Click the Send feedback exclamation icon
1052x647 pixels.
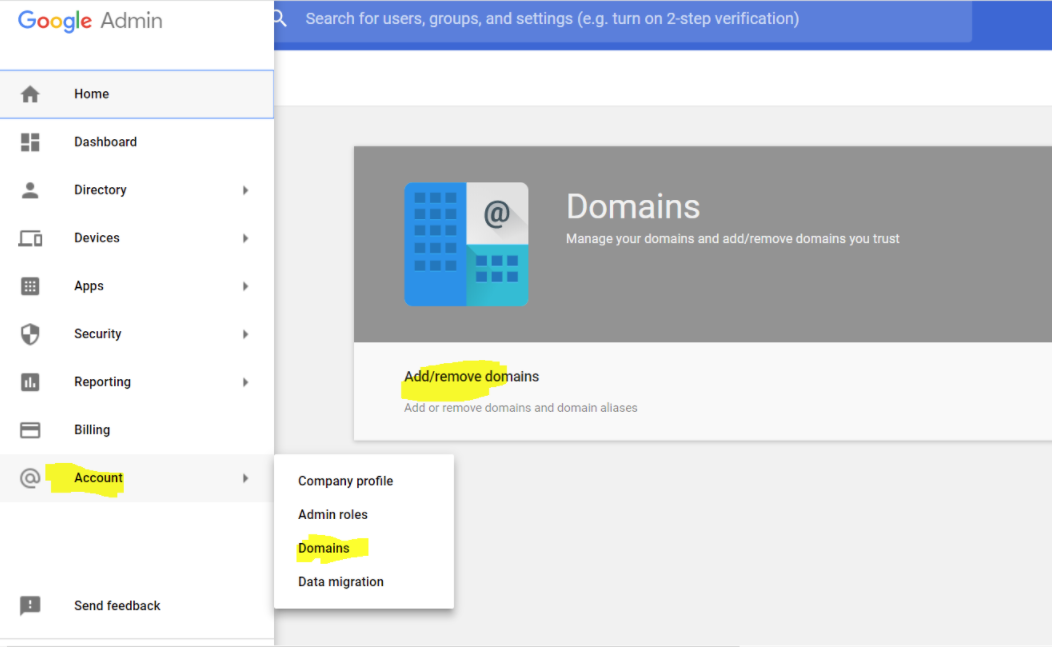click(x=30, y=605)
